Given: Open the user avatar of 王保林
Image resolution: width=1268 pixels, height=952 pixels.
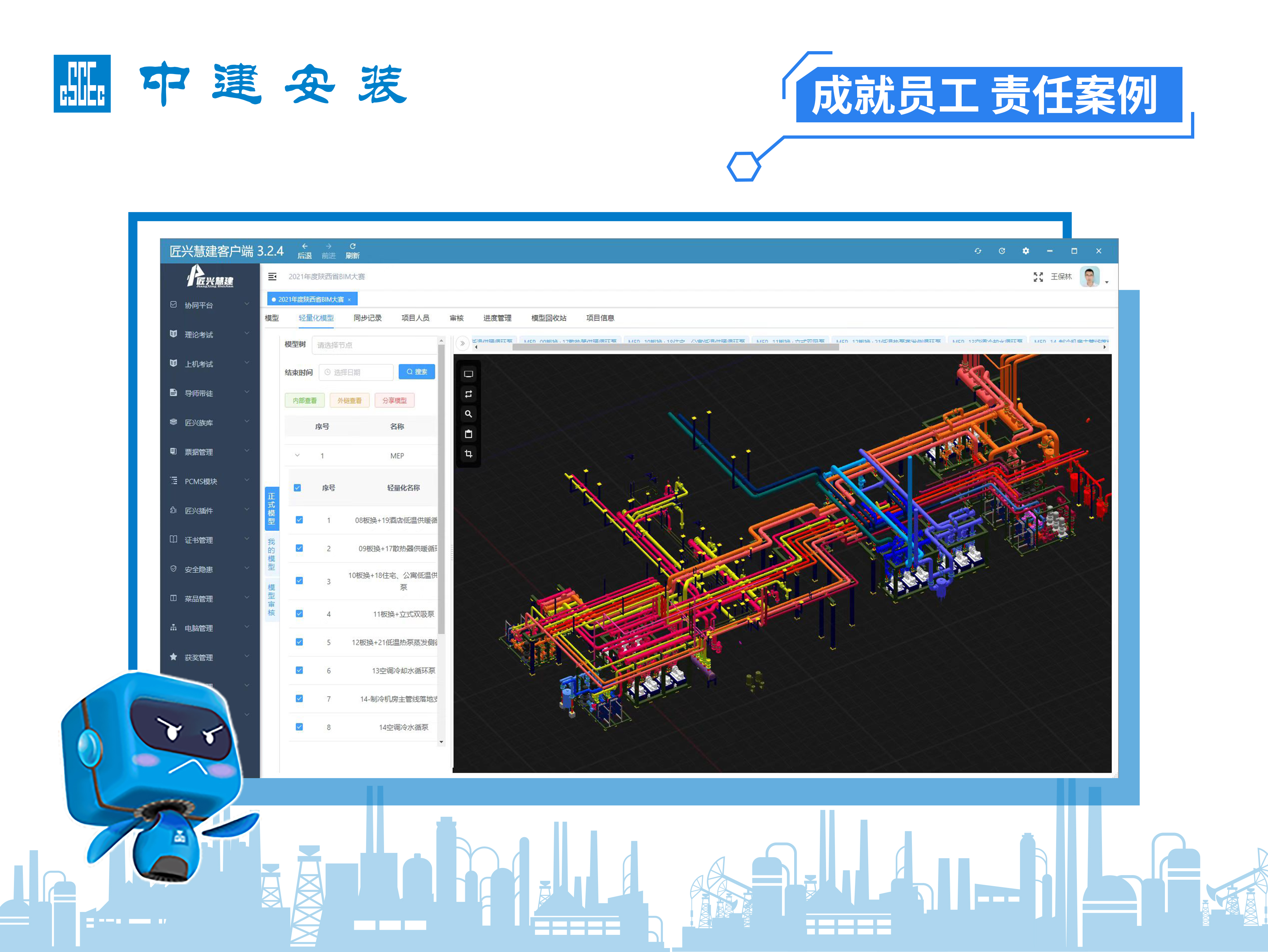Looking at the screenshot, I should [1090, 277].
